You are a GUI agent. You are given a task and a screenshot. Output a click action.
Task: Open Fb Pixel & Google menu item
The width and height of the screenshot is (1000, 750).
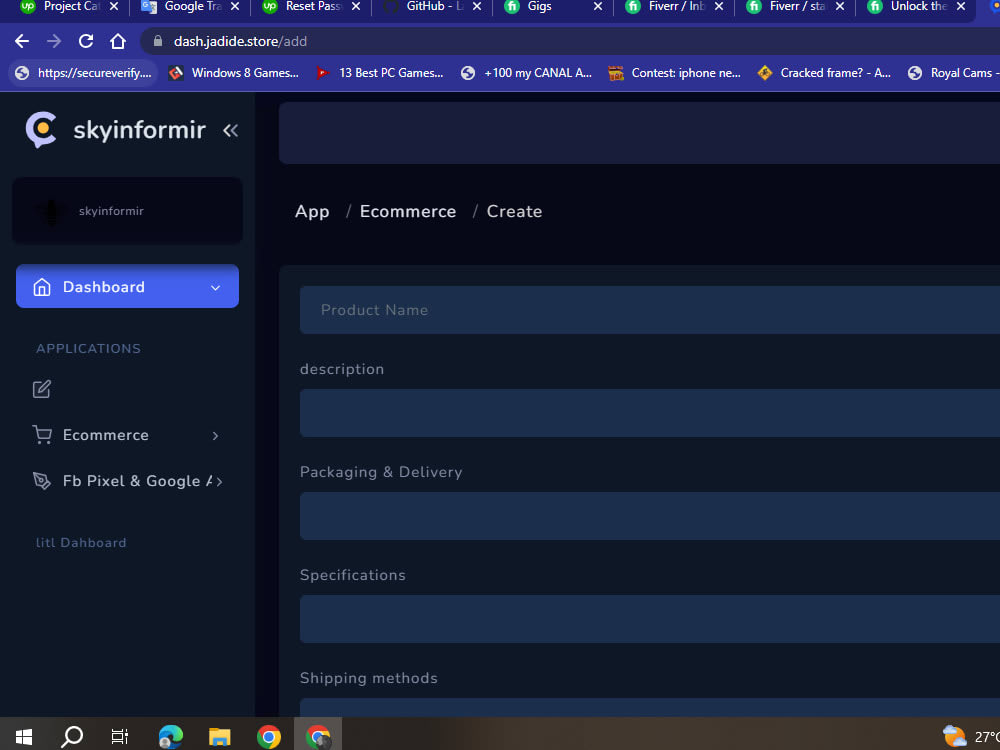[x=128, y=481]
